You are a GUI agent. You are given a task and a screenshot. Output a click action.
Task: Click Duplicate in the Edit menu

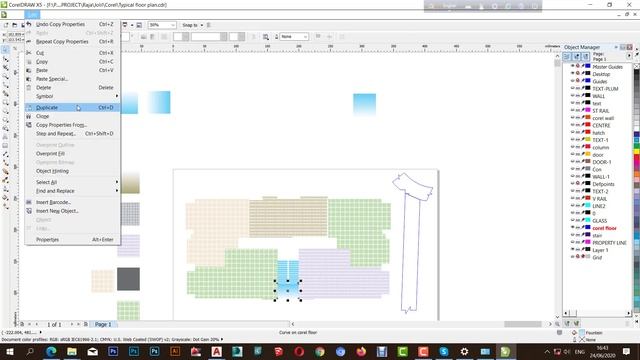point(72,107)
